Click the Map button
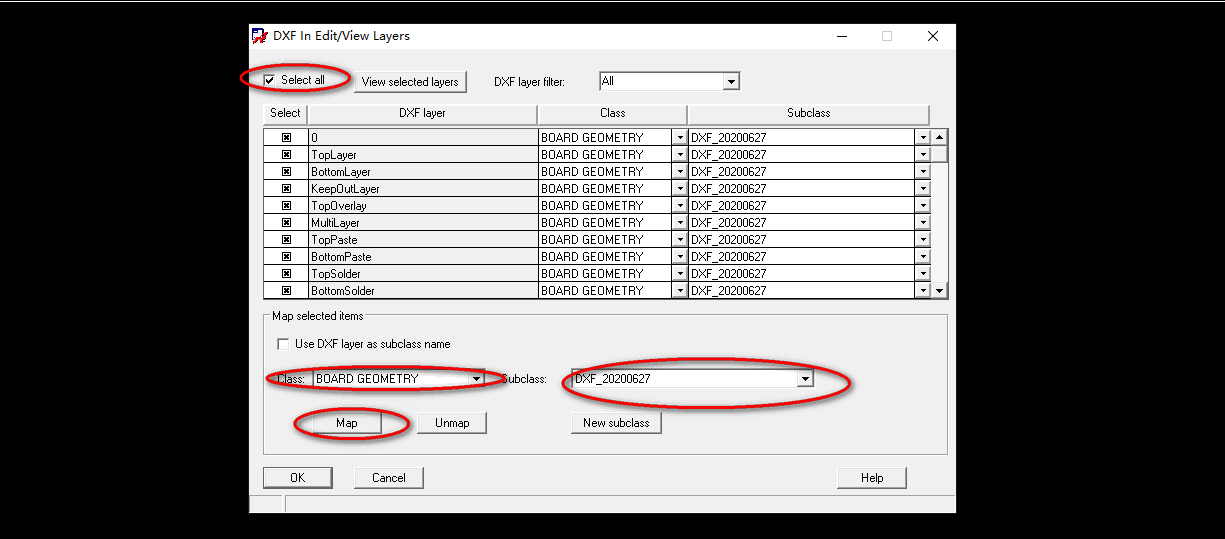 point(347,423)
